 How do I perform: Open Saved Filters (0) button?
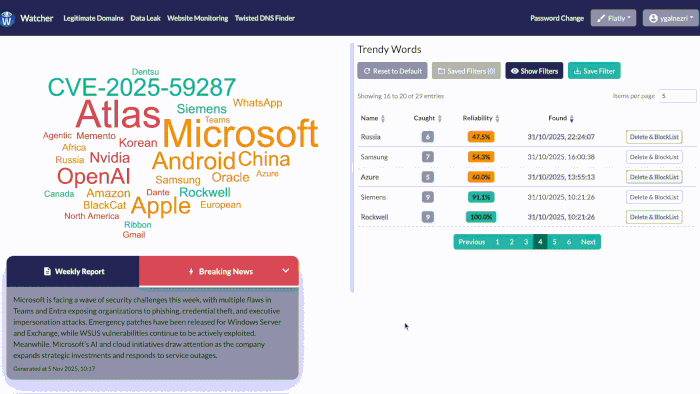click(x=466, y=71)
